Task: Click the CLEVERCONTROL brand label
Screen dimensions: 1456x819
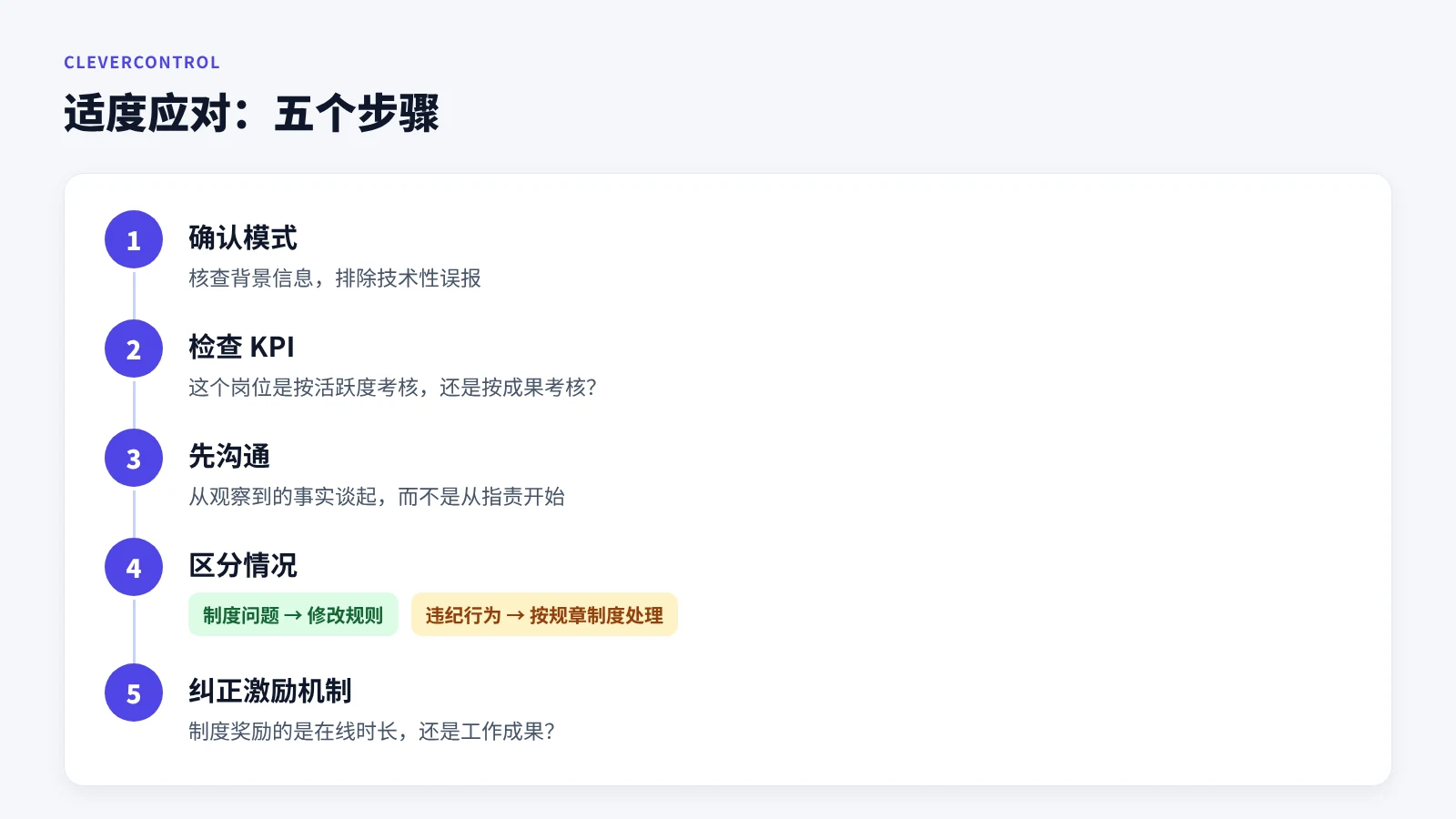Action: [142, 63]
